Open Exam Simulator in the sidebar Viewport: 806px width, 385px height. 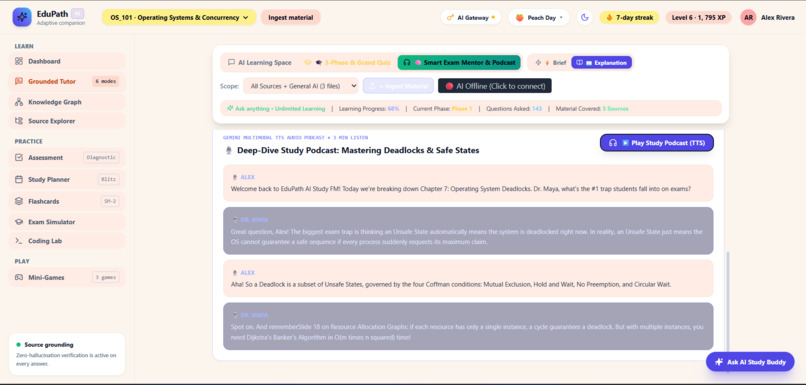pos(67,222)
